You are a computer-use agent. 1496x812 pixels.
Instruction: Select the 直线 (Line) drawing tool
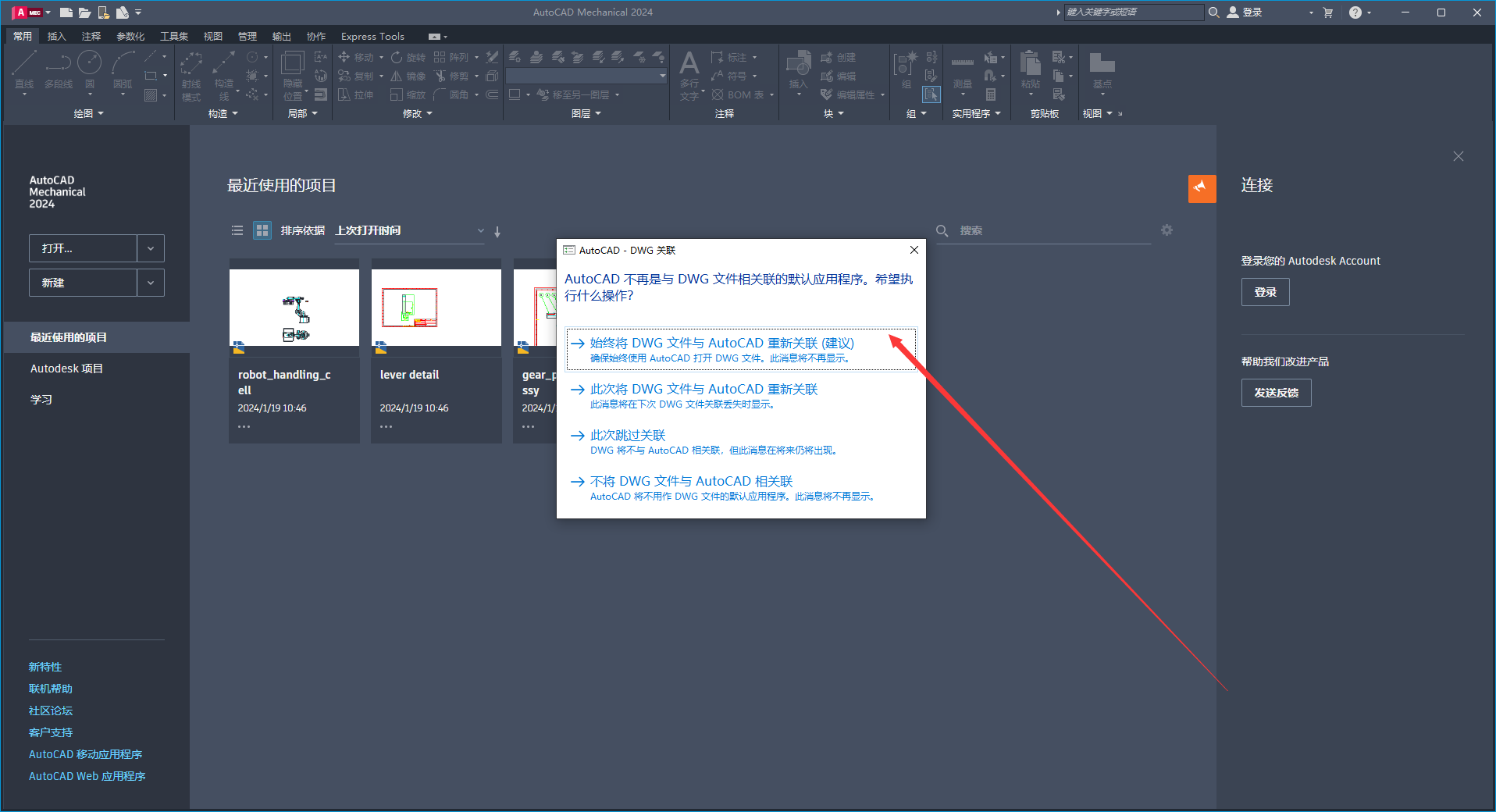pos(23,70)
